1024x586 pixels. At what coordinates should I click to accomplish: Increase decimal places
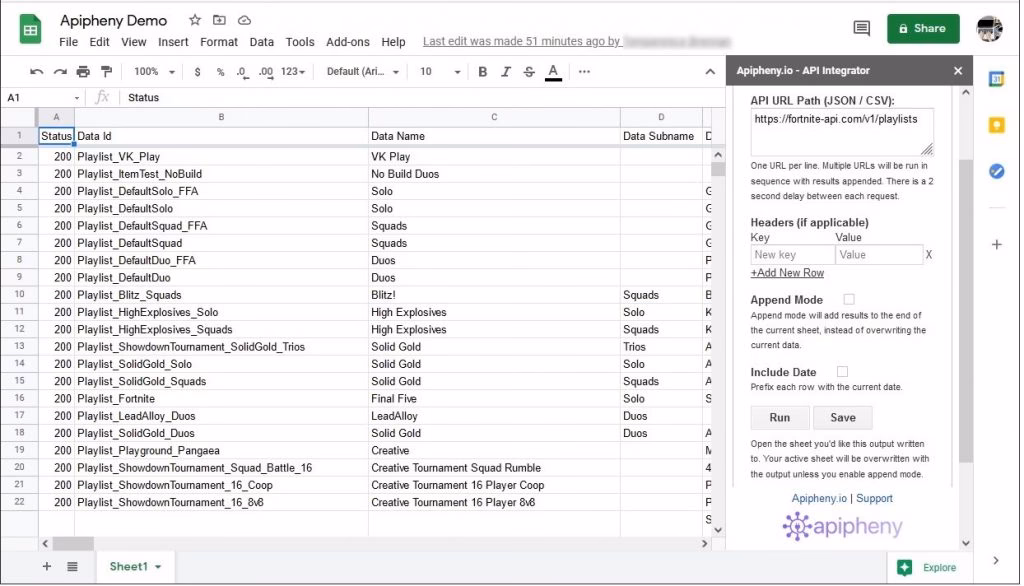[266, 72]
